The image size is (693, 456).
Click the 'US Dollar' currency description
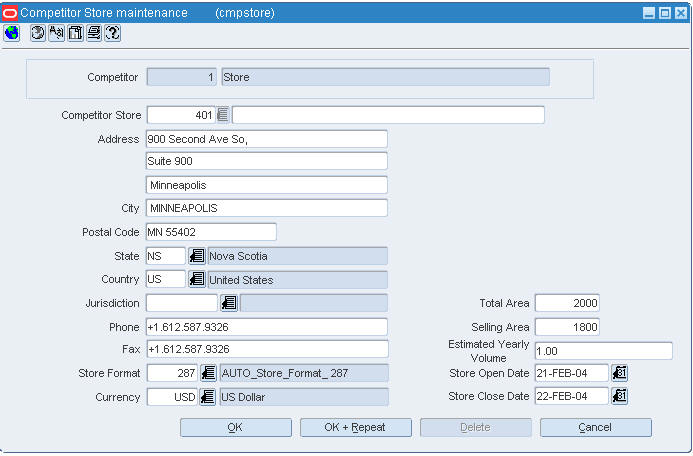pyautogui.click(x=304, y=397)
